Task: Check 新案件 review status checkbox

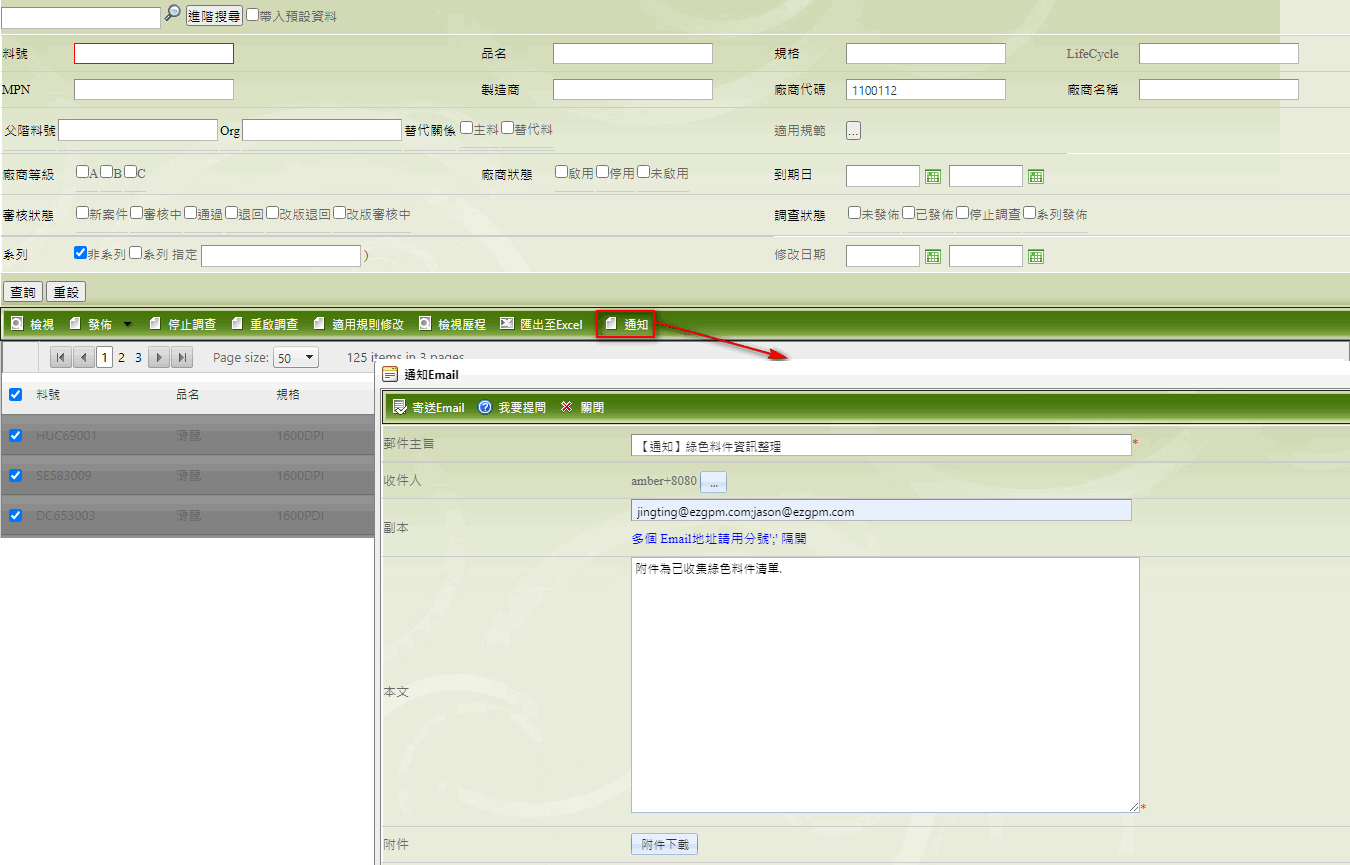Action: click(82, 213)
